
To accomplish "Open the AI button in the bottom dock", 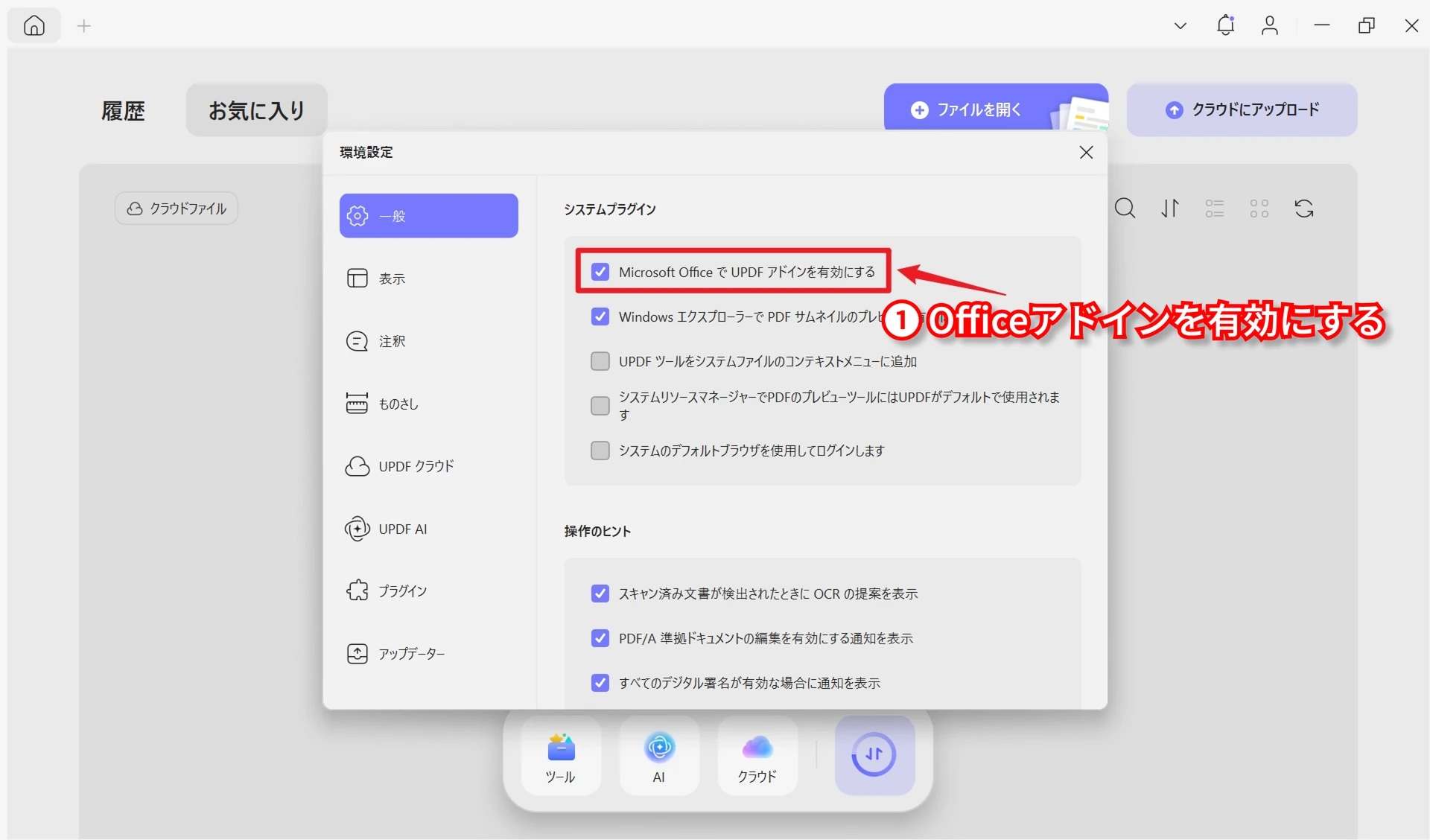I will [659, 757].
